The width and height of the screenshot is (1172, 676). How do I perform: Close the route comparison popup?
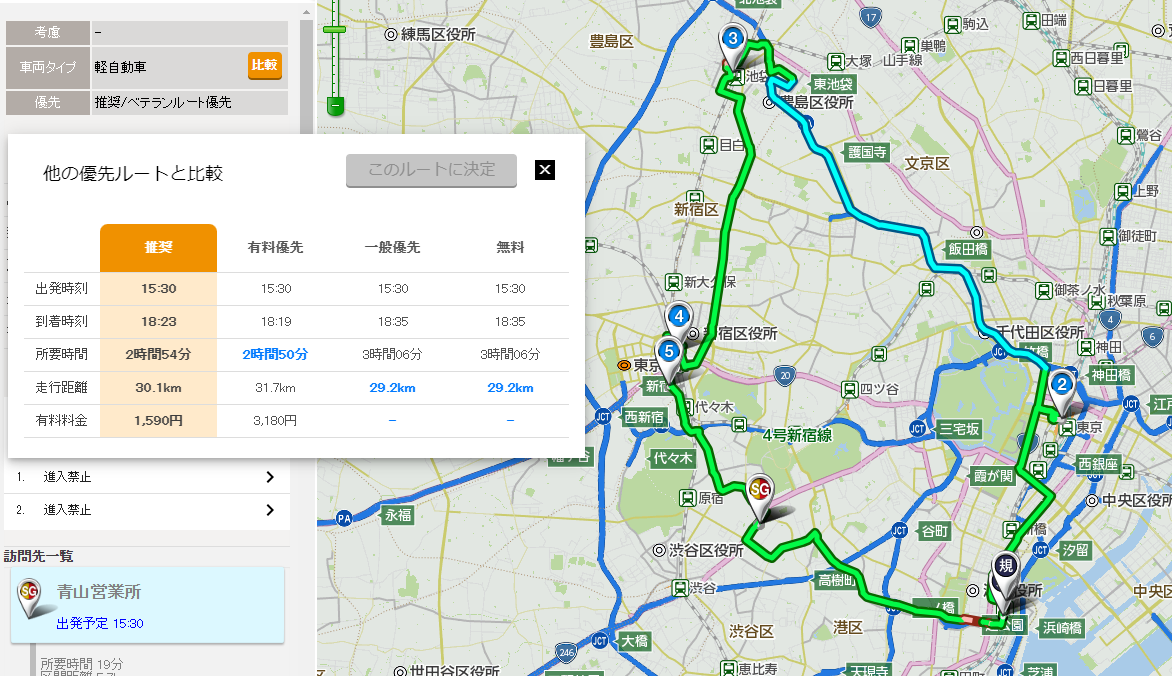point(545,170)
